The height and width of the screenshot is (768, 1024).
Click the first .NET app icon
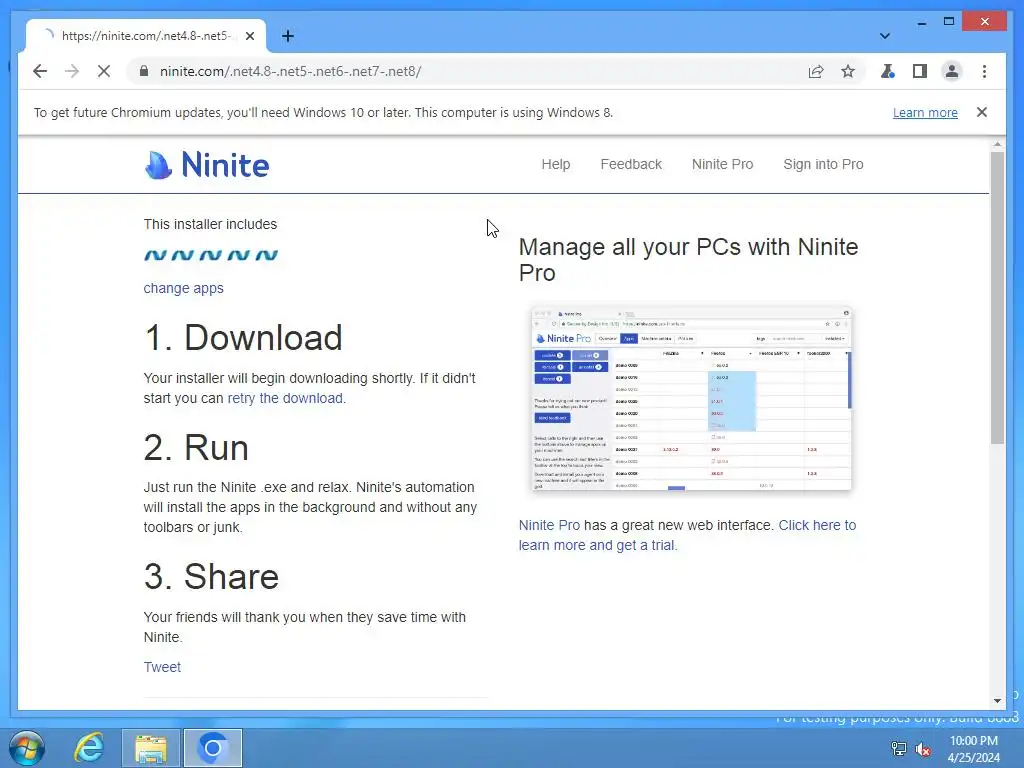click(x=155, y=255)
